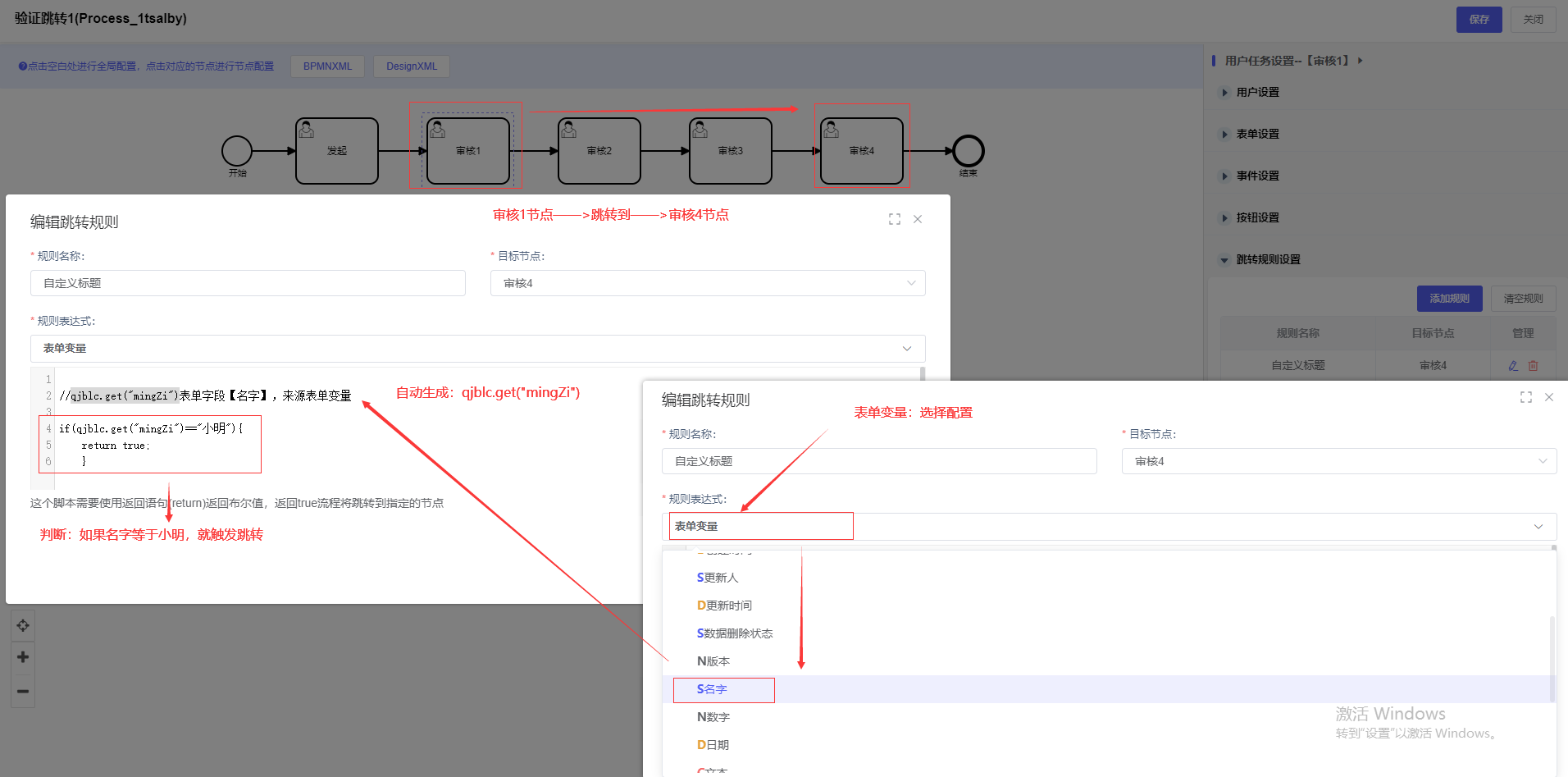Click the edit pencil icon in rule row
The width and height of the screenshot is (1568, 777).
point(1513,366)
